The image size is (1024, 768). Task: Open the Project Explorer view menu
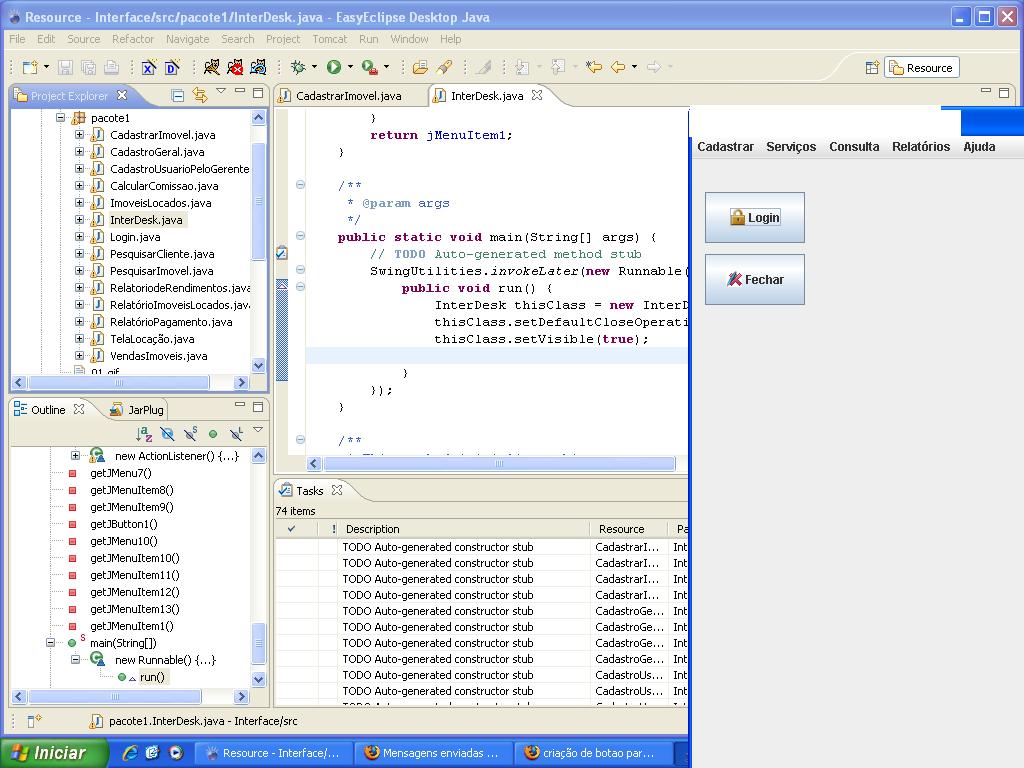click(x=221, y=91)
